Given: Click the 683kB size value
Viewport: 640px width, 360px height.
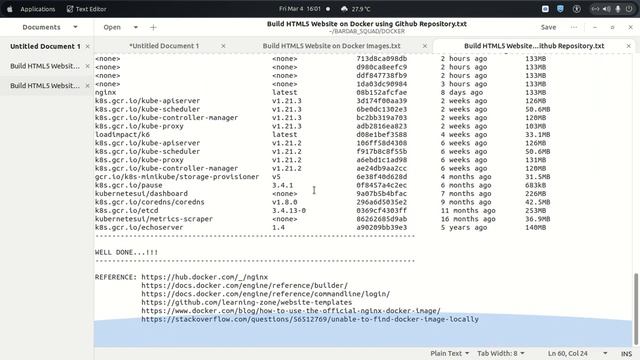Looking at the screenshot, I should tap(536, 185).
